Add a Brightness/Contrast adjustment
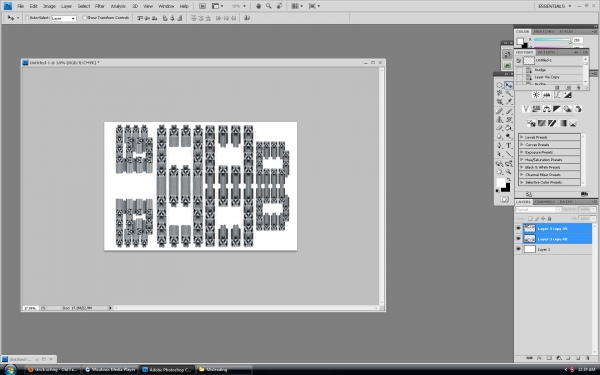Screen dimensions: 600x375 [536, 95]
